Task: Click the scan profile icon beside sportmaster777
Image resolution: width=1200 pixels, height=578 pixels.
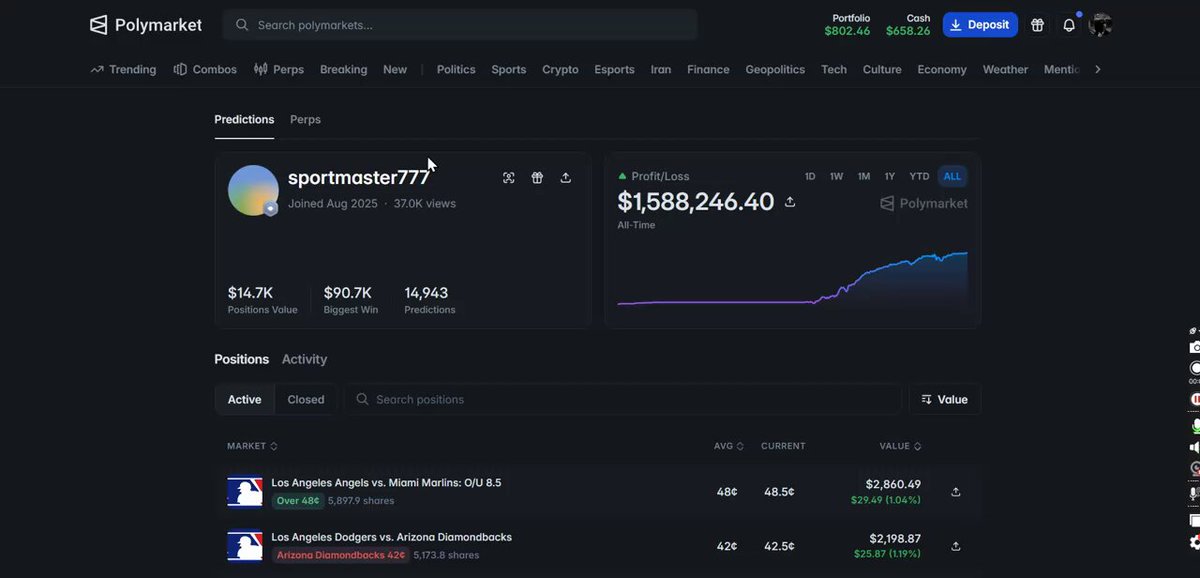Action: point(509,178)
